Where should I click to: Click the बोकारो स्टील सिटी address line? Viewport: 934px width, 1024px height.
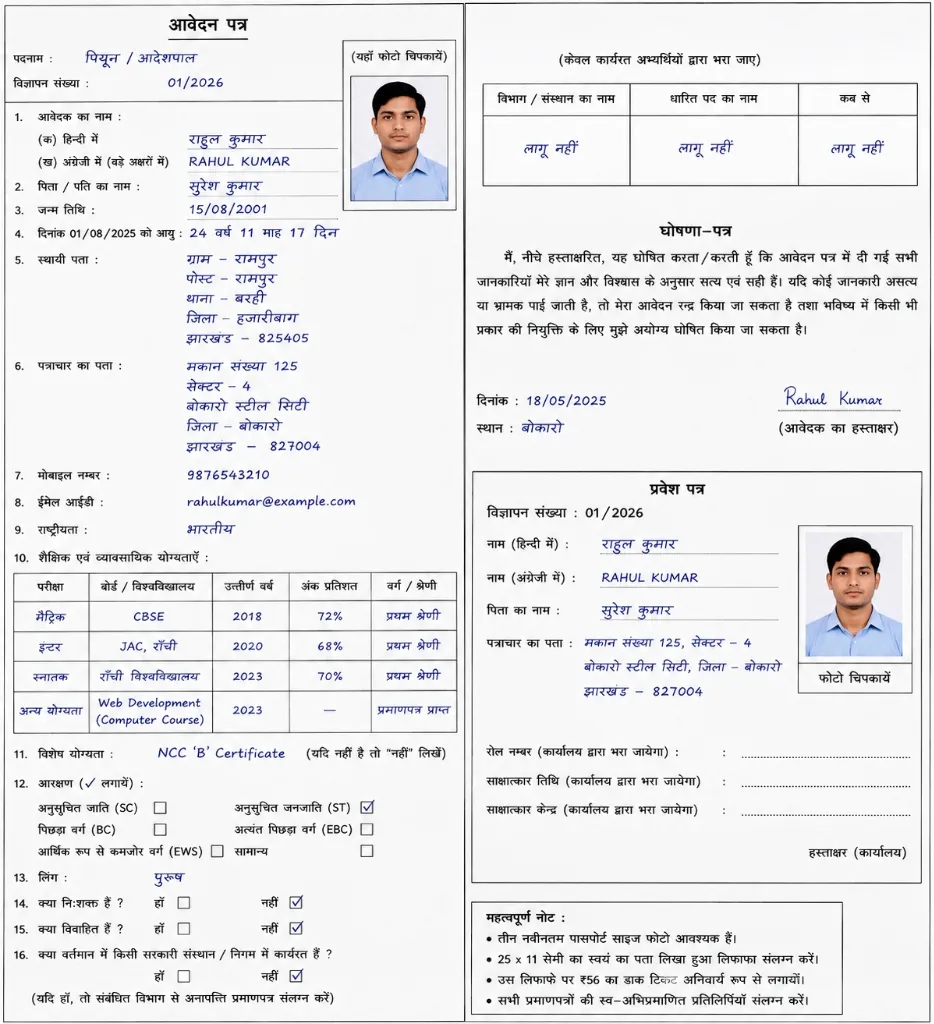(x=247, y=406)
